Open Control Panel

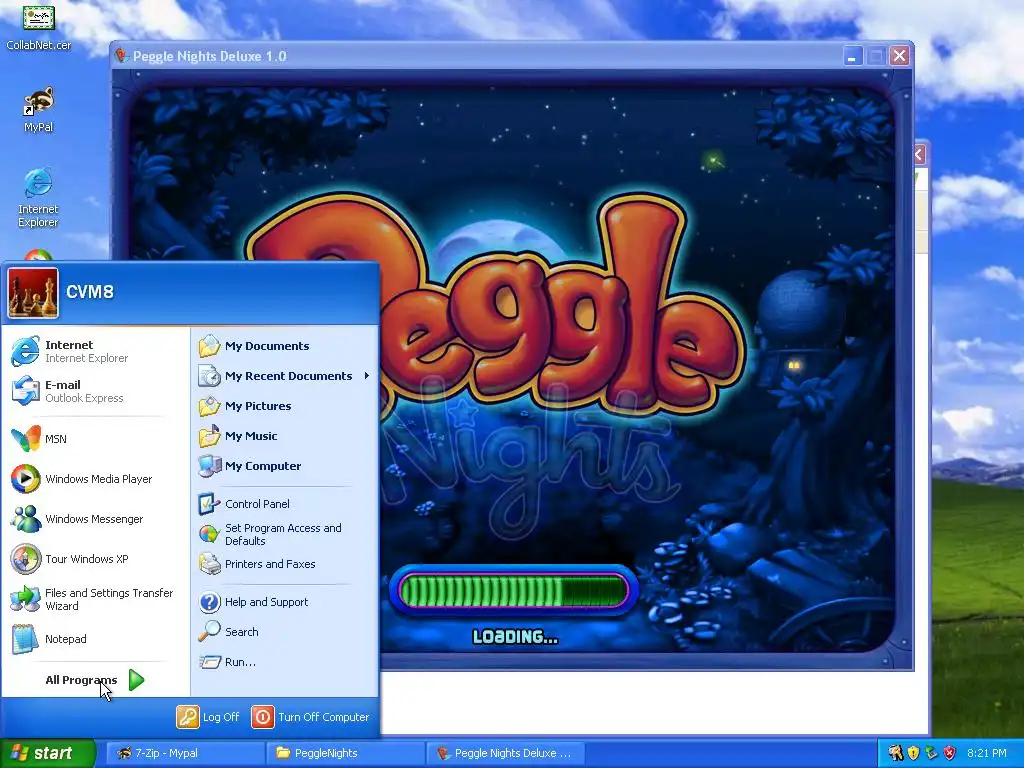pos(285,504)
